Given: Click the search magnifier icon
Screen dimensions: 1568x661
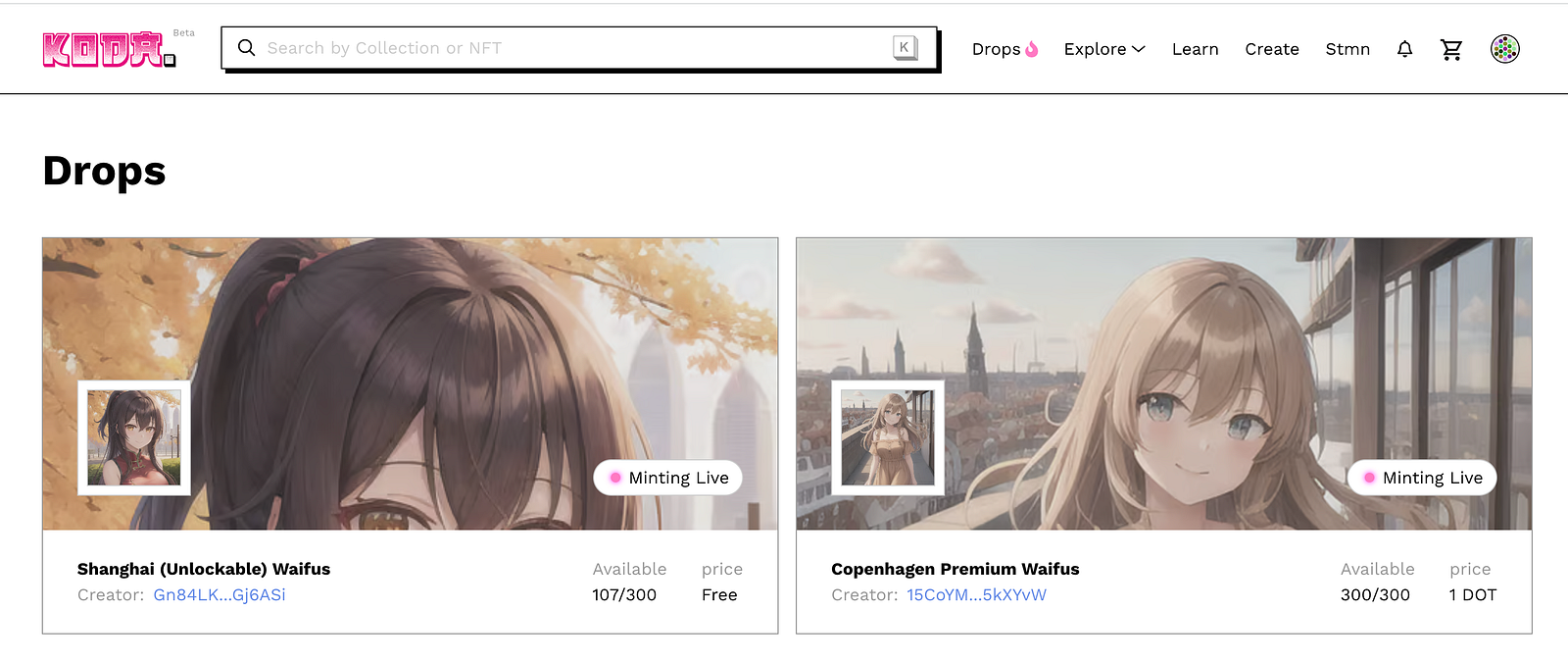Looking at the screenshot, I should pos(247,48).
